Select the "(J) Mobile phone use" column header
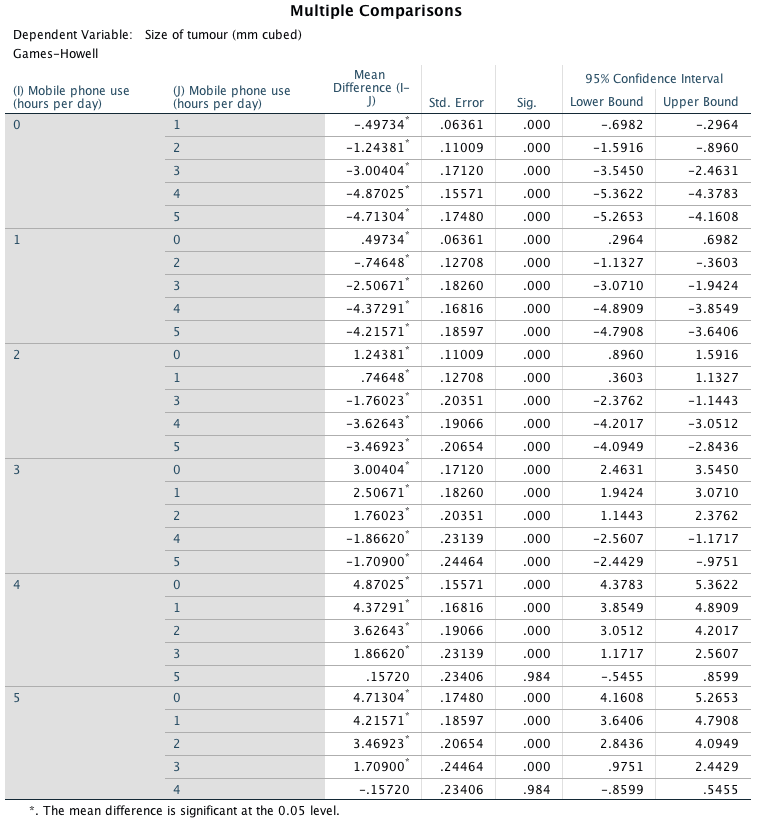Screen dimensions: 758x825 [232, 96]
